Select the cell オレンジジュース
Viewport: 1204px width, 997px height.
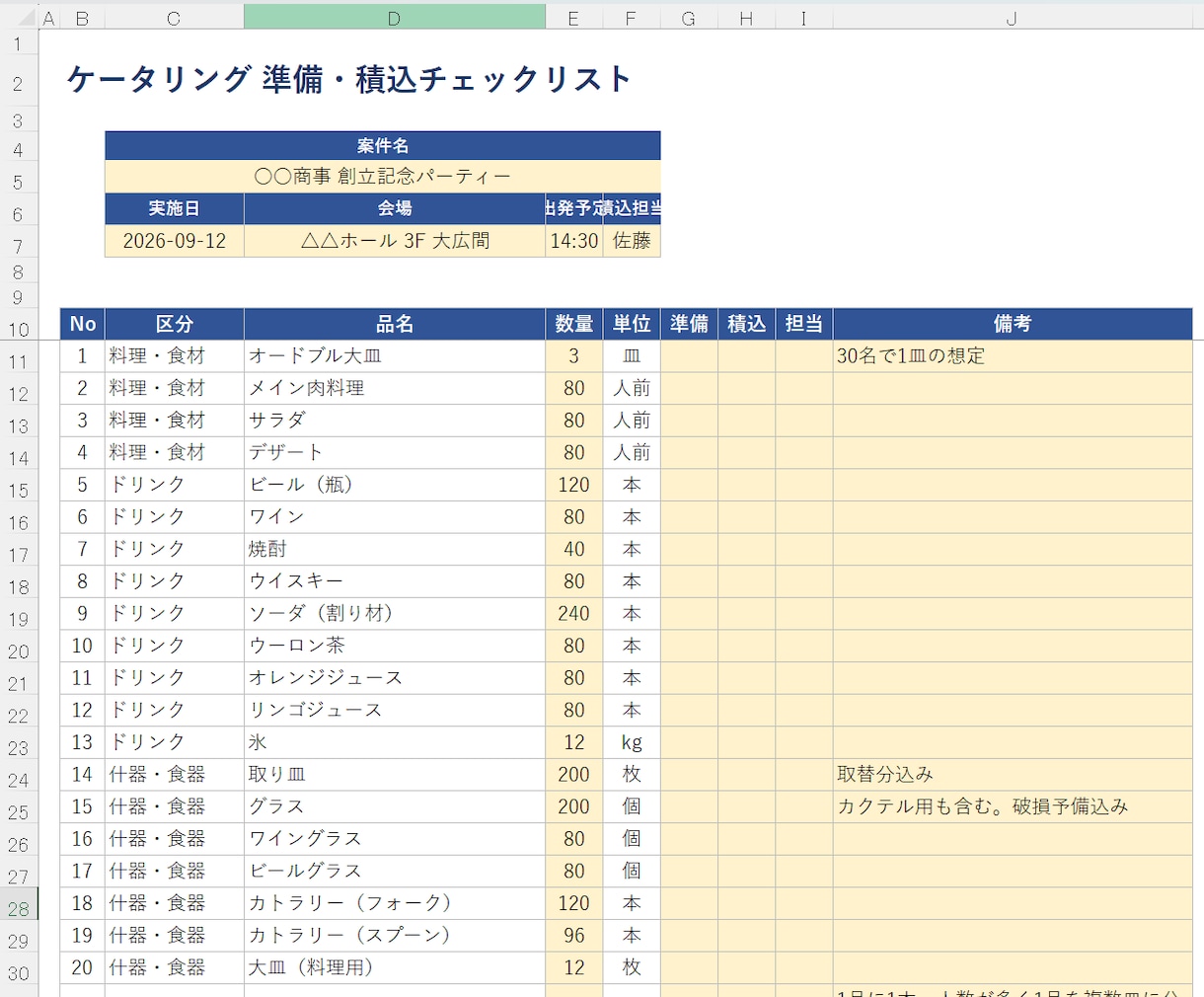pos(395,678)
